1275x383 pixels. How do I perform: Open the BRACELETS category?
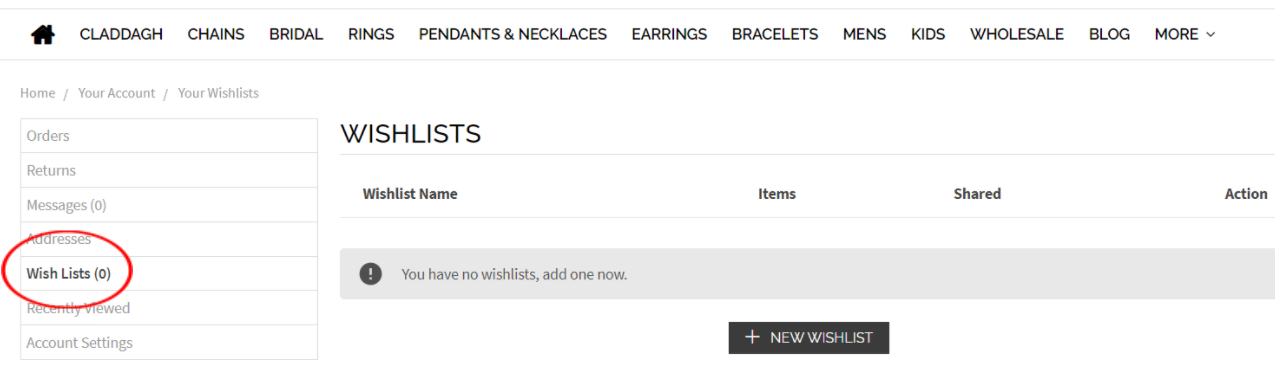775,34
